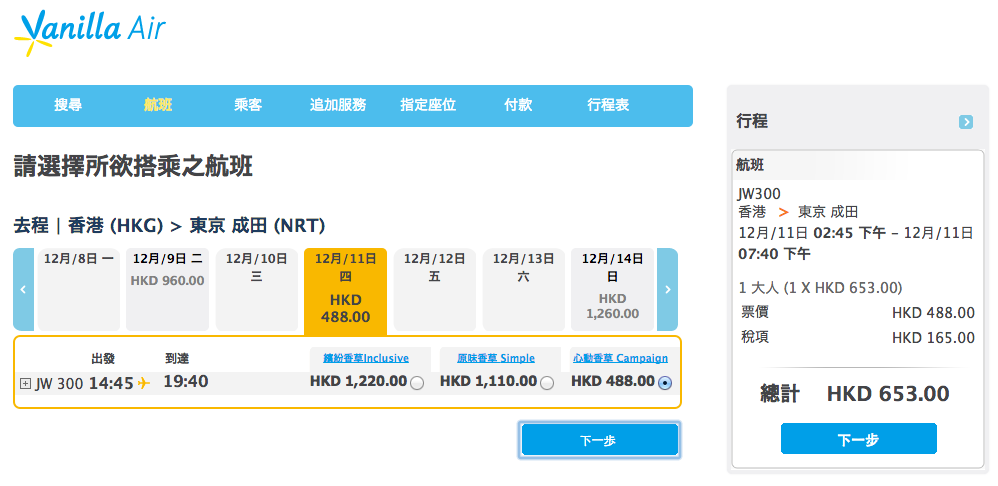Click the Vanilla Air logo
The height and width of the screenshot is (486, 998).
coord(90,32)
